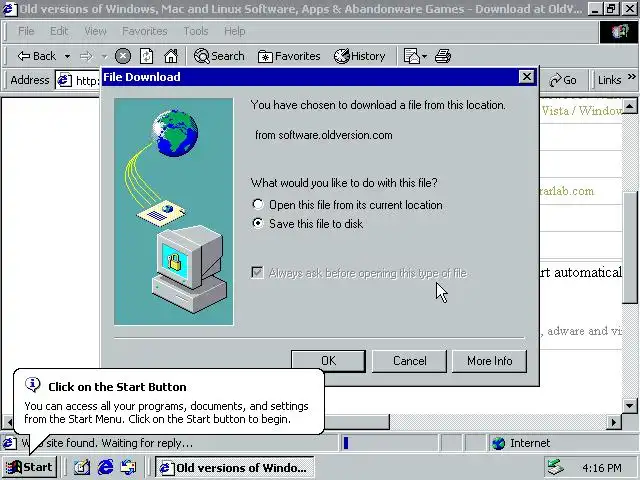The height and width of the screenshot is (480, 640).
Task: Click the vertical scrollbar down arrow
Action: 630,406
